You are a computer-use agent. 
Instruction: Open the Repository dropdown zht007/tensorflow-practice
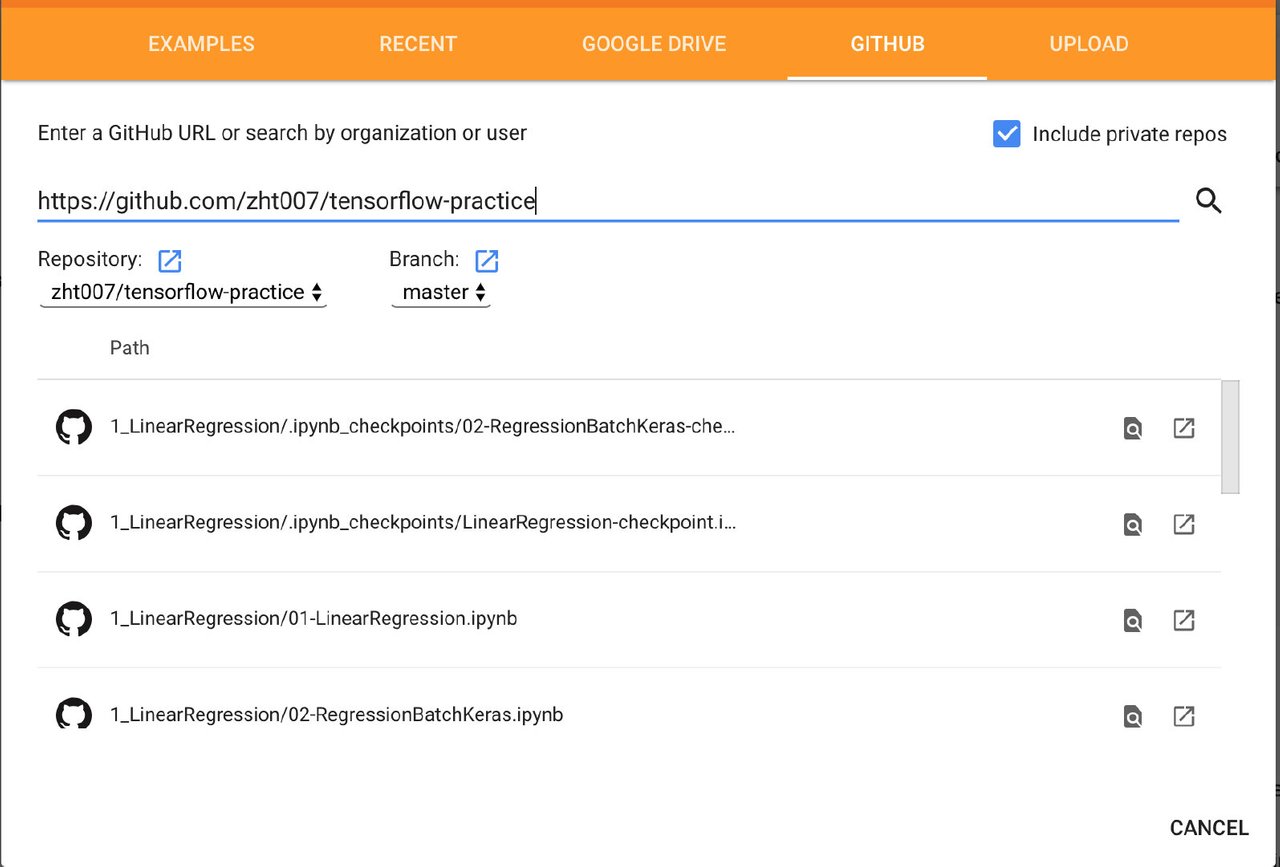(x=183, y=293)
